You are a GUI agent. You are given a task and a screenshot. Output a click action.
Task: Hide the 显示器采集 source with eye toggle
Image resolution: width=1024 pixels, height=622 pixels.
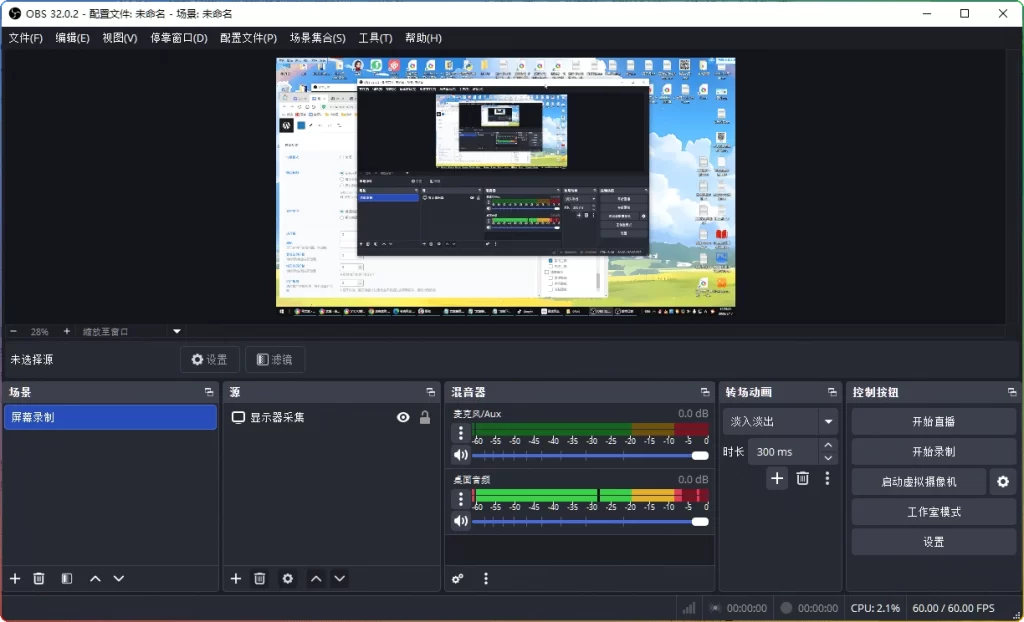pyautogui.click(x=403, y=417)
